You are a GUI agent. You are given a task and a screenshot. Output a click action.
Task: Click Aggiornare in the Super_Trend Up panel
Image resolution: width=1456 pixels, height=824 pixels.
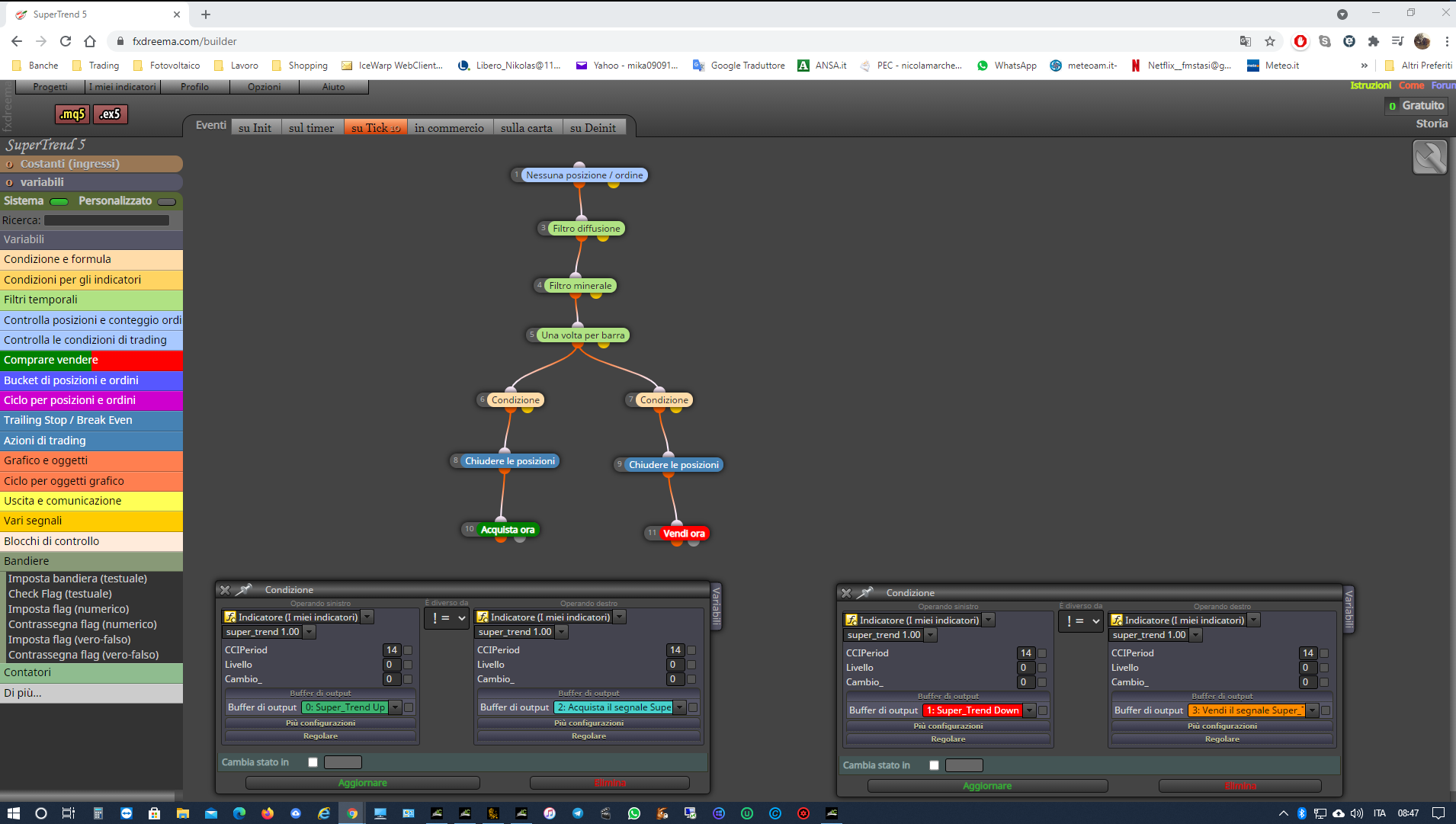363,784
